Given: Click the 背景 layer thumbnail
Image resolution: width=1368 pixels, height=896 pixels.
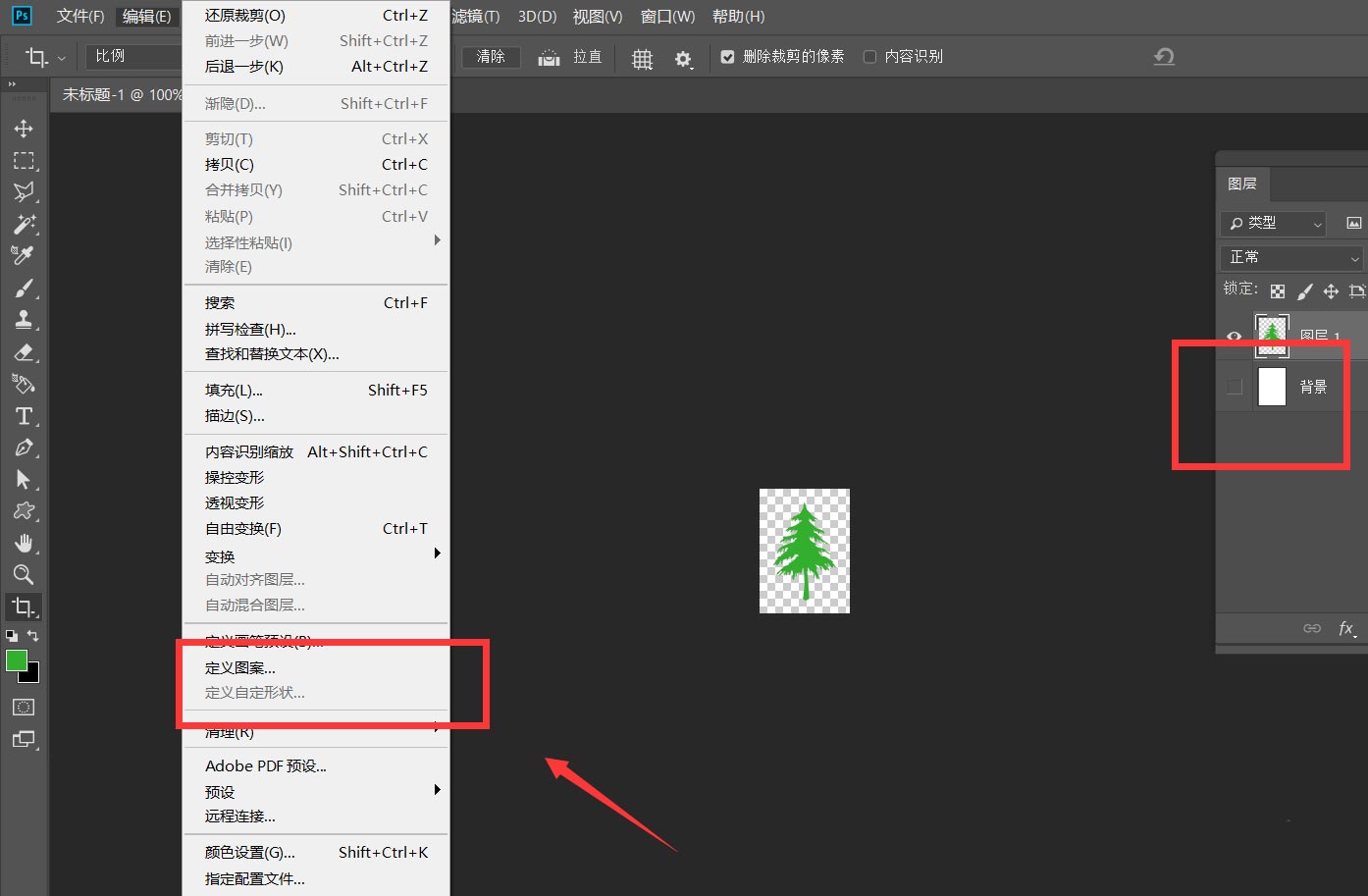Looking at the screenshot, I should 1272,387.
